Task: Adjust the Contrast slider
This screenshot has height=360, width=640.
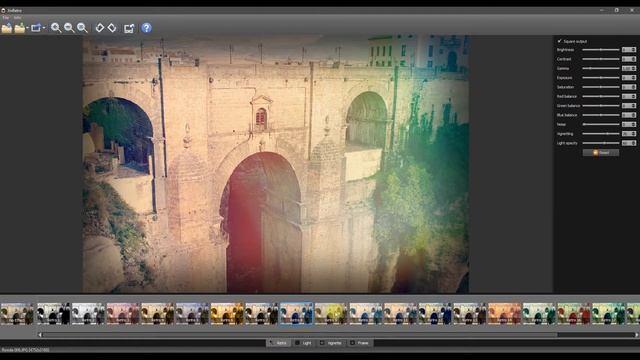Action: coord(601,59)
